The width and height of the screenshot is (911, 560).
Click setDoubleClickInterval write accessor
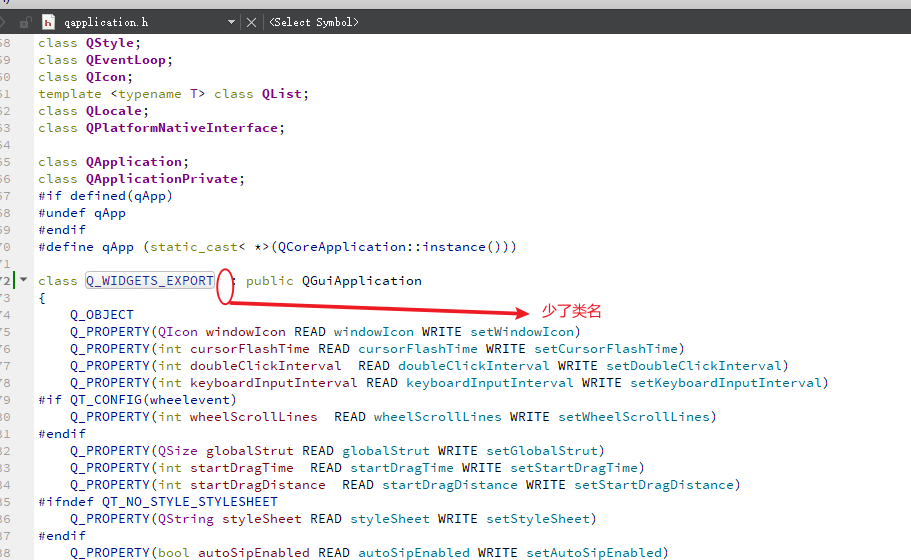click(x=694, y=365)
